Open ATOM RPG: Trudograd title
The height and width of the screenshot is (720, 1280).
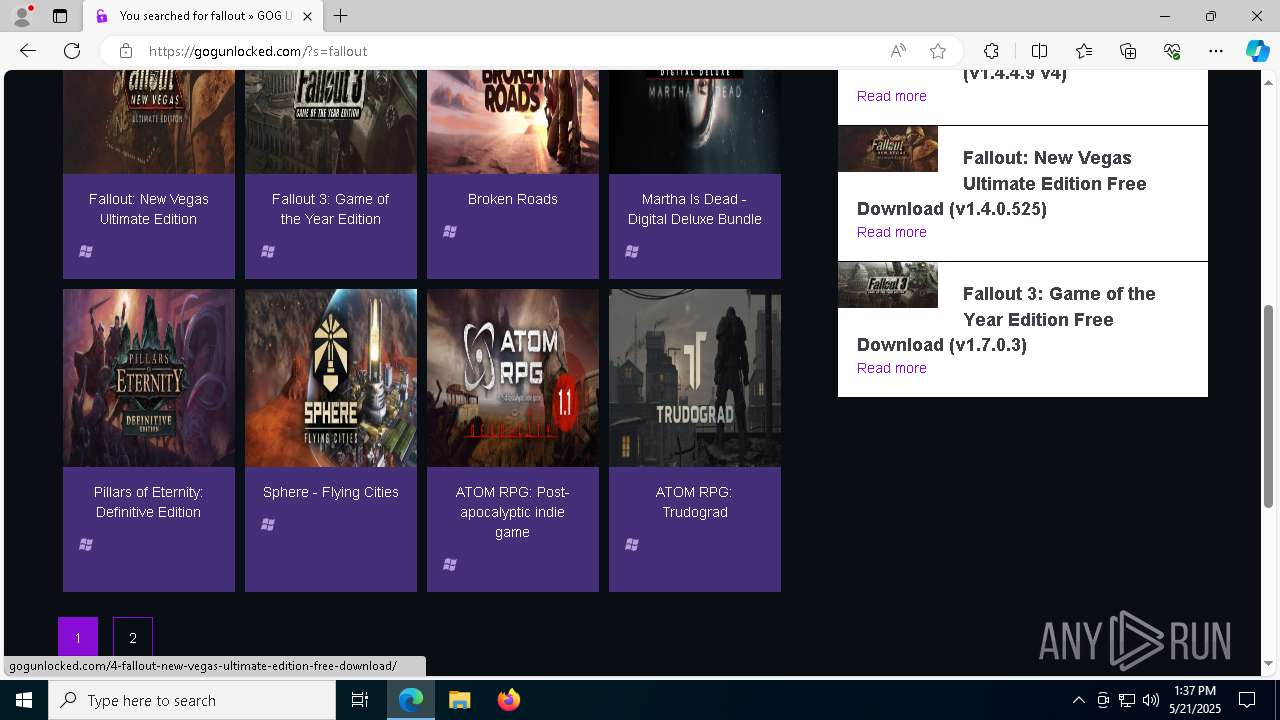pos(695,502)
